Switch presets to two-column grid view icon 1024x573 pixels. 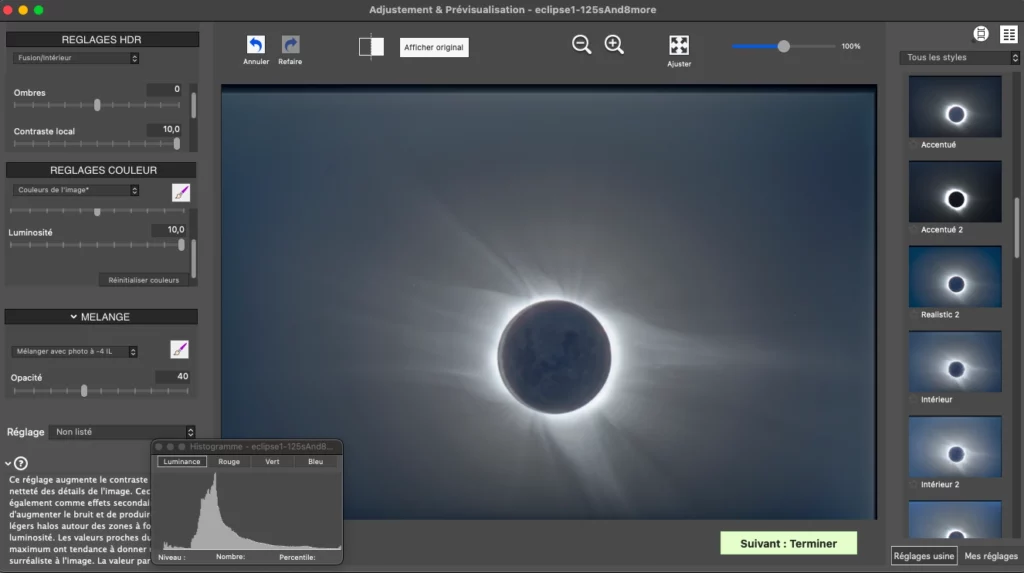click(1008, 34)
